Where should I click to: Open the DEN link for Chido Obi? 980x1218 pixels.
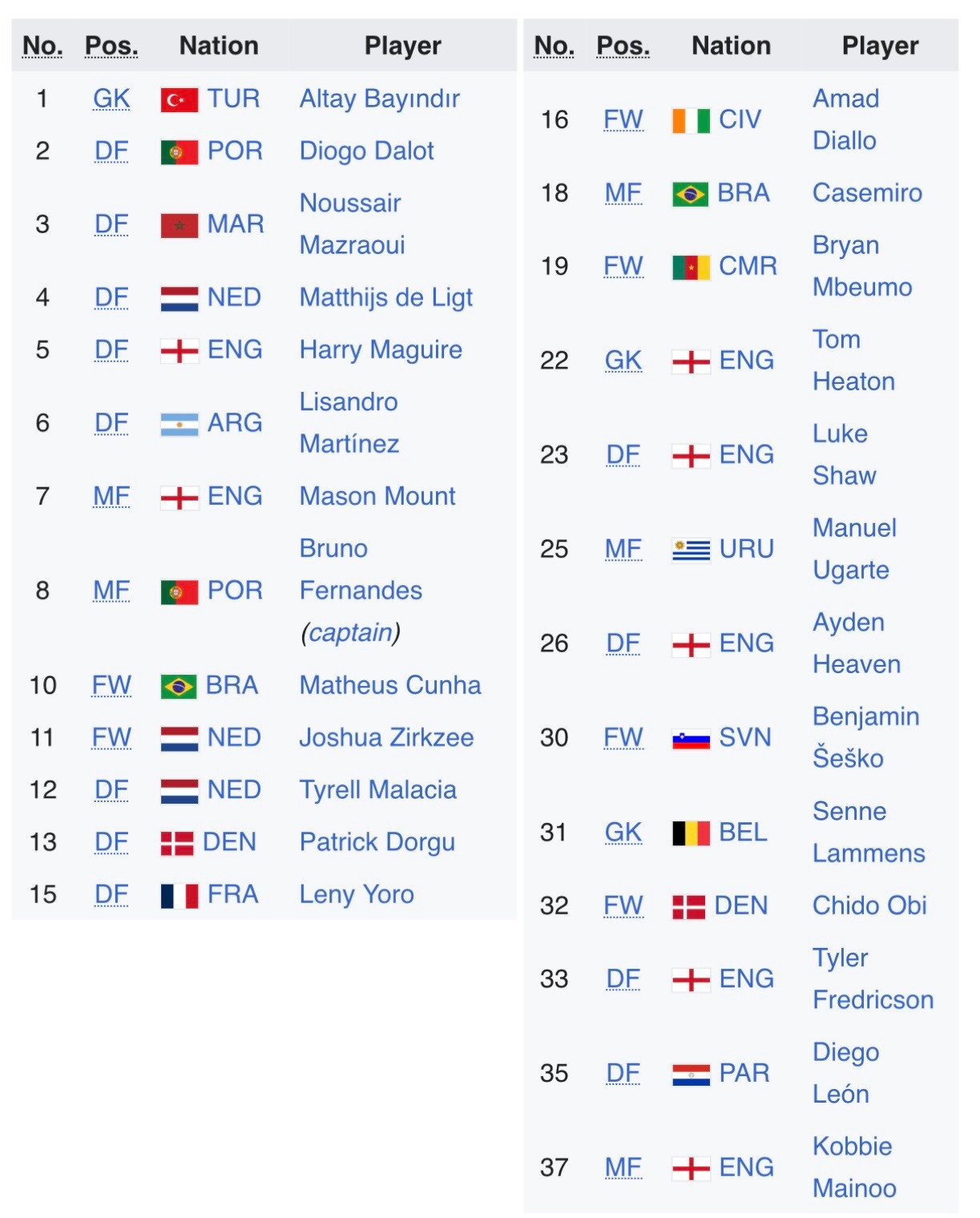740,905
